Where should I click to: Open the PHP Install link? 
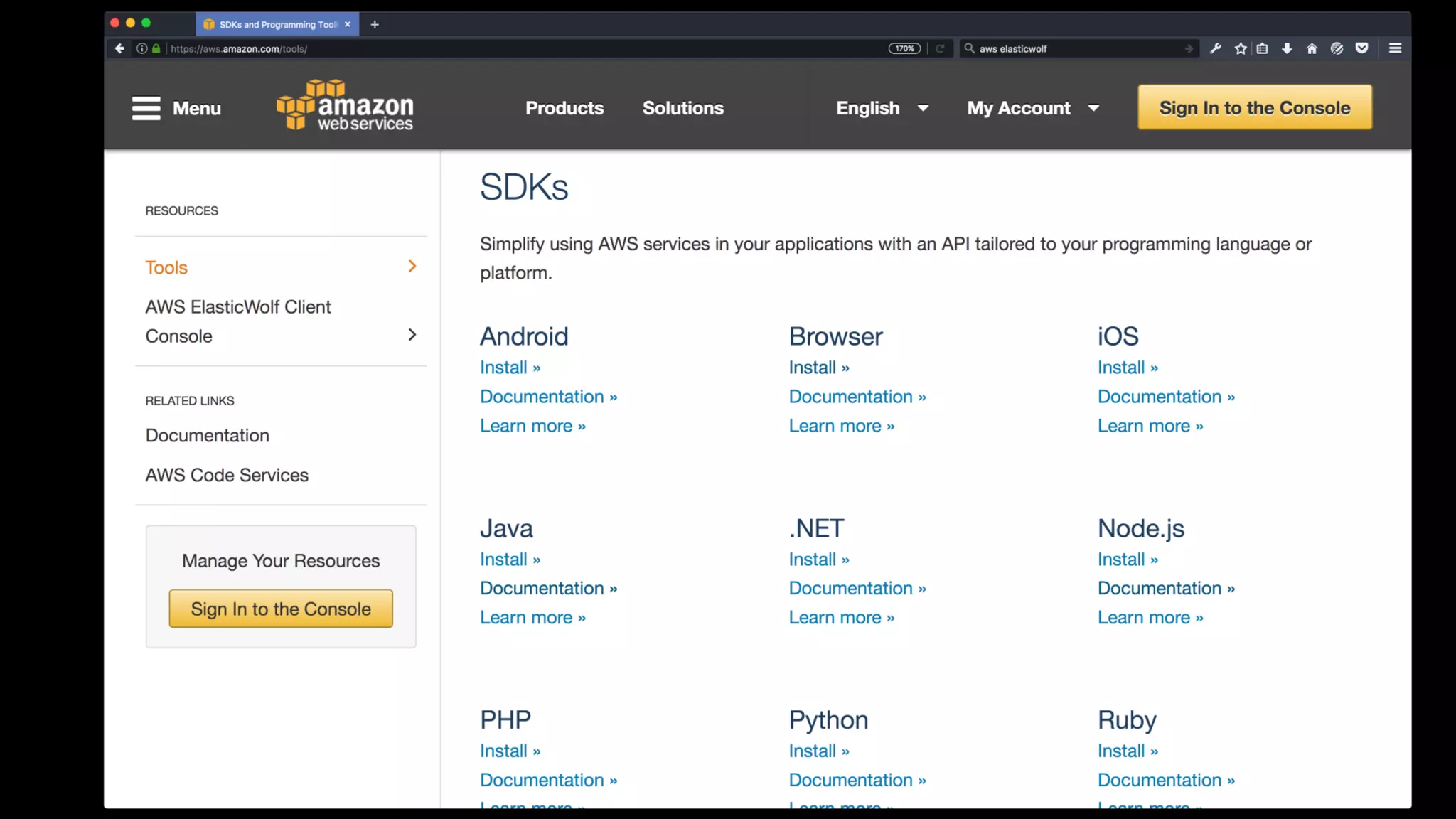[x=510, y=751]
